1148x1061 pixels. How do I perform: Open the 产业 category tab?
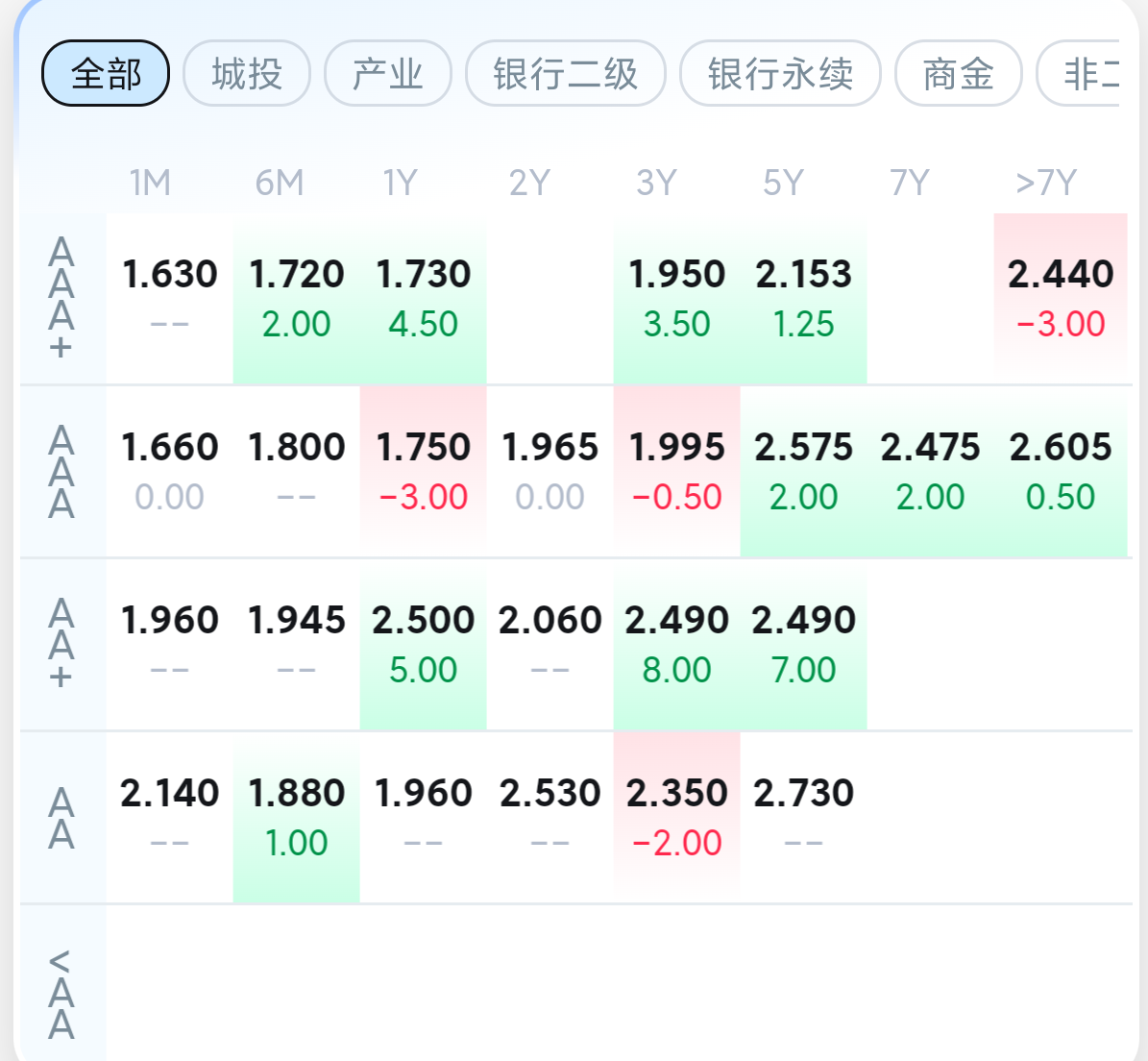(x=388, y=73)
